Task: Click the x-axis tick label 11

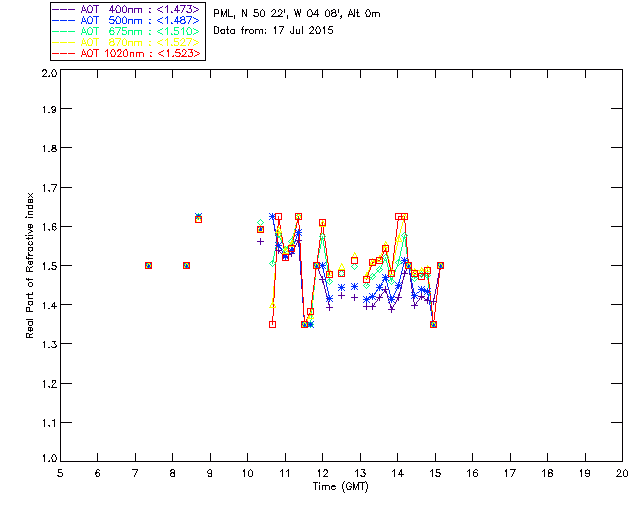Action: [285, 473]
